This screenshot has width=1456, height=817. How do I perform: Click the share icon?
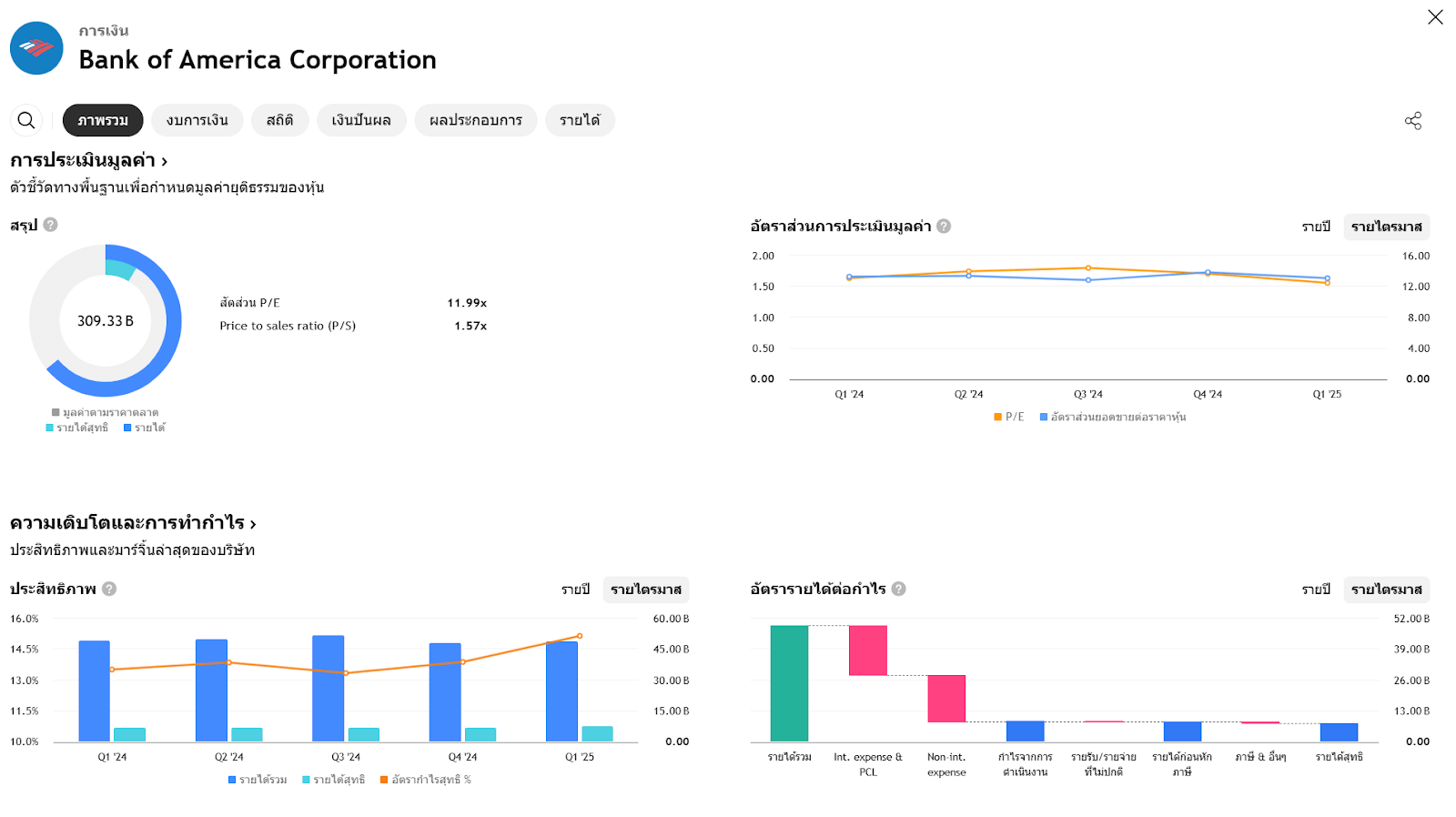coord(1412,121)
